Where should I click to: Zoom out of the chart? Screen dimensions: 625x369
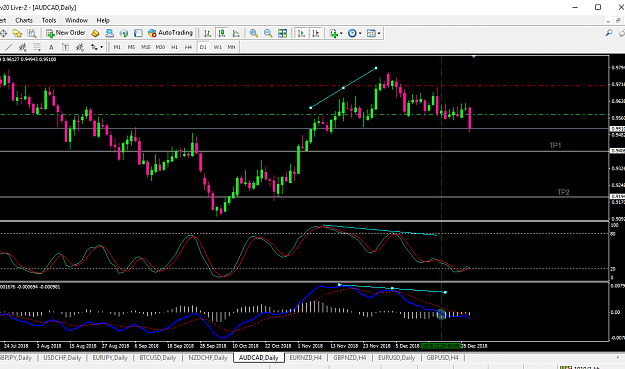pyautogui.click(x=268, y=33)
